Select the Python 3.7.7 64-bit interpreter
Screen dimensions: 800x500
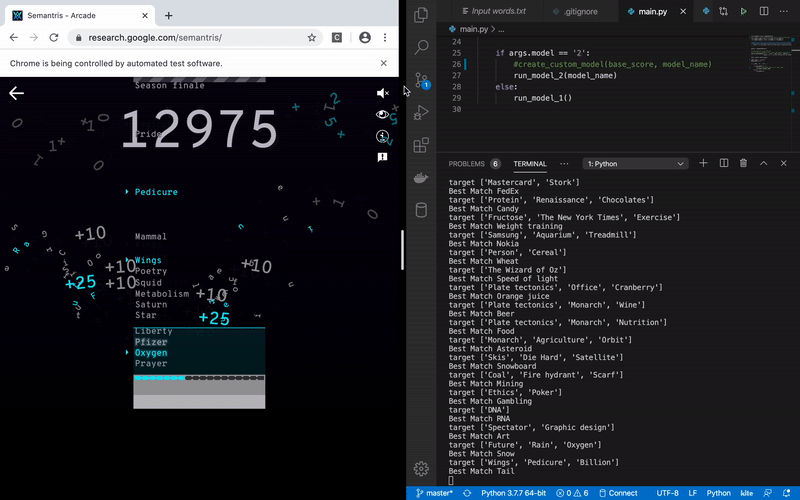click(513, 493)
